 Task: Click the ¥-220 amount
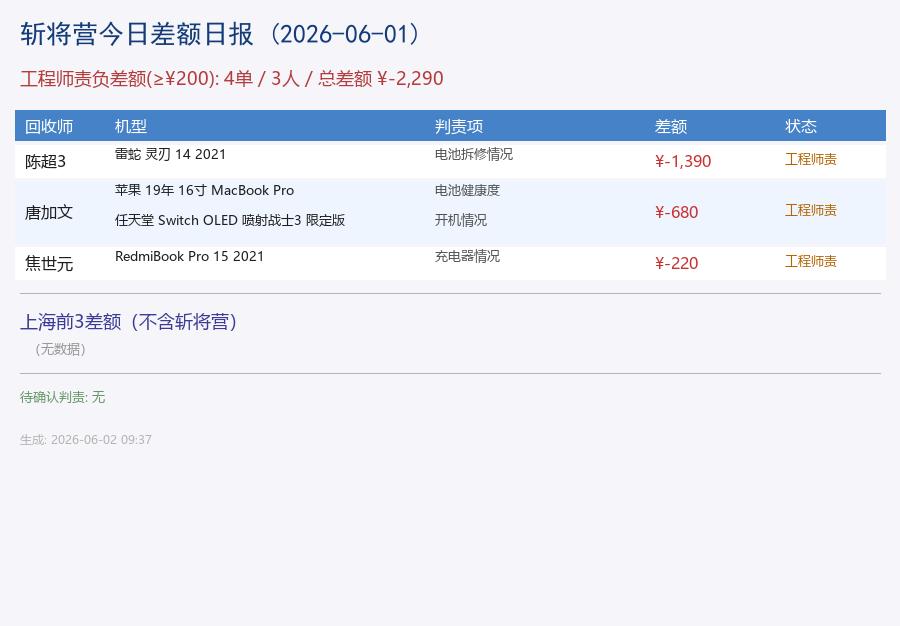click(677, 263)
